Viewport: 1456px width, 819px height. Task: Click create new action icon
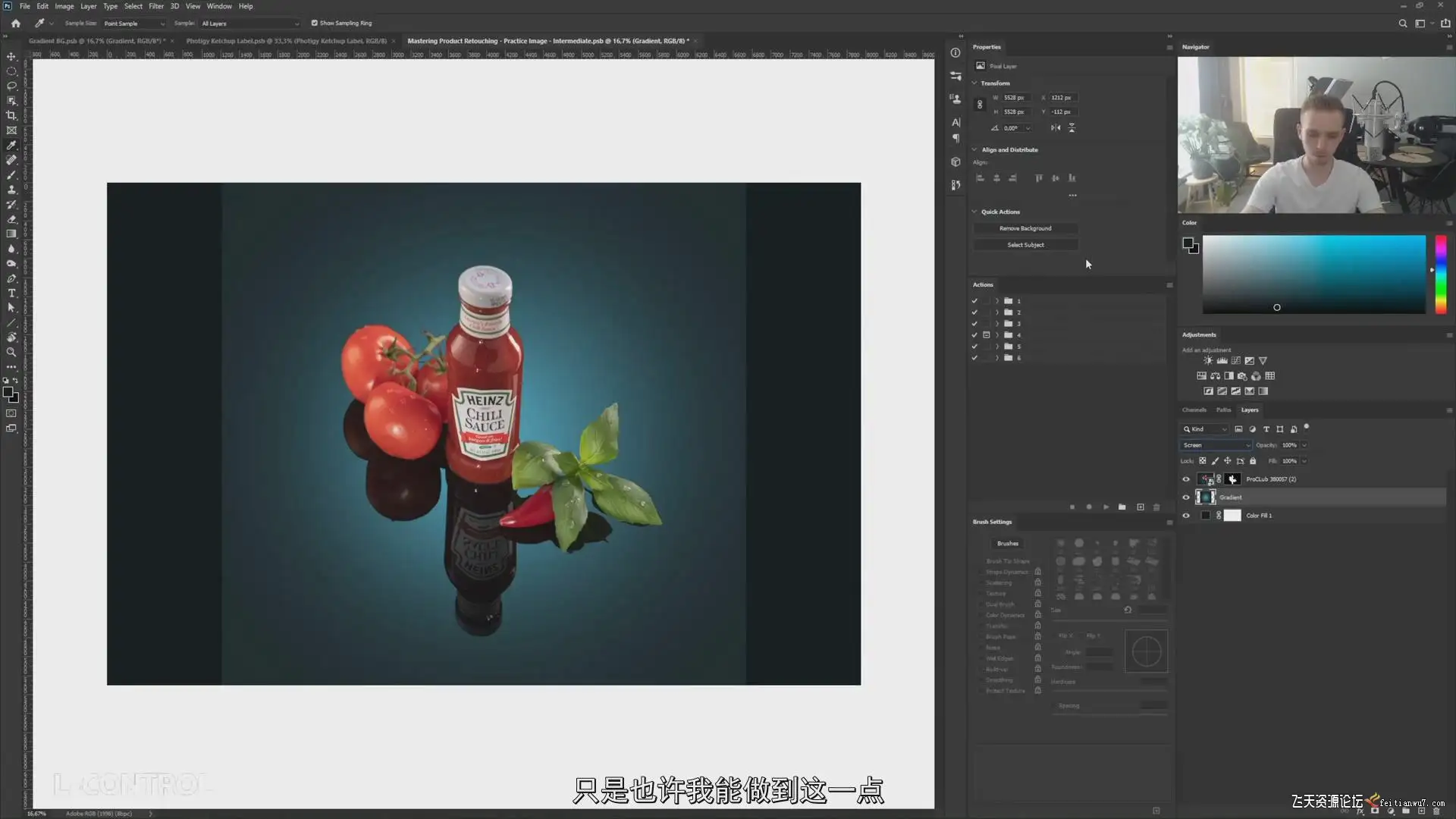click(x=1140, y=507)
